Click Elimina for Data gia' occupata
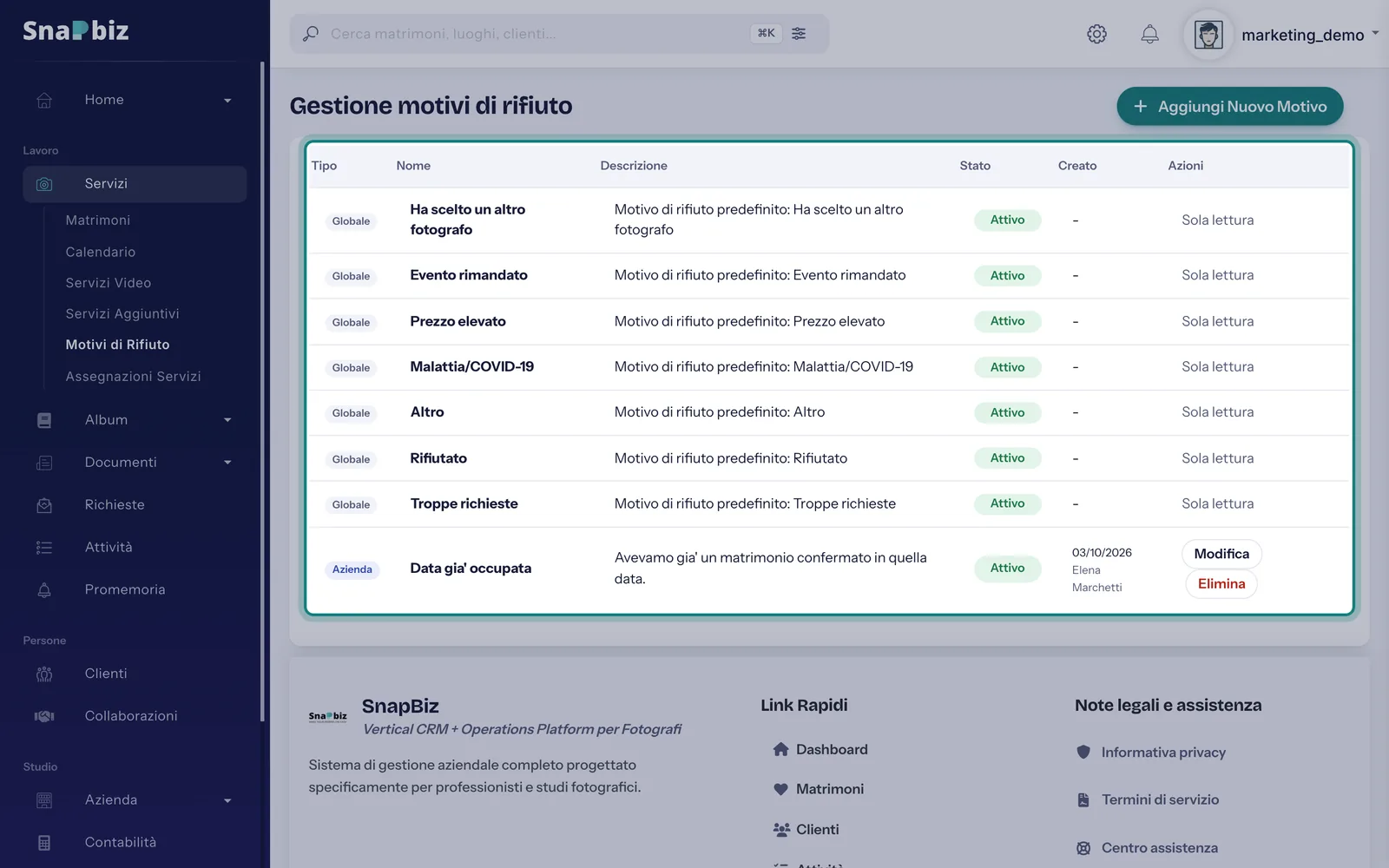Screen dimensions: 1389x868 [1221, 584]
